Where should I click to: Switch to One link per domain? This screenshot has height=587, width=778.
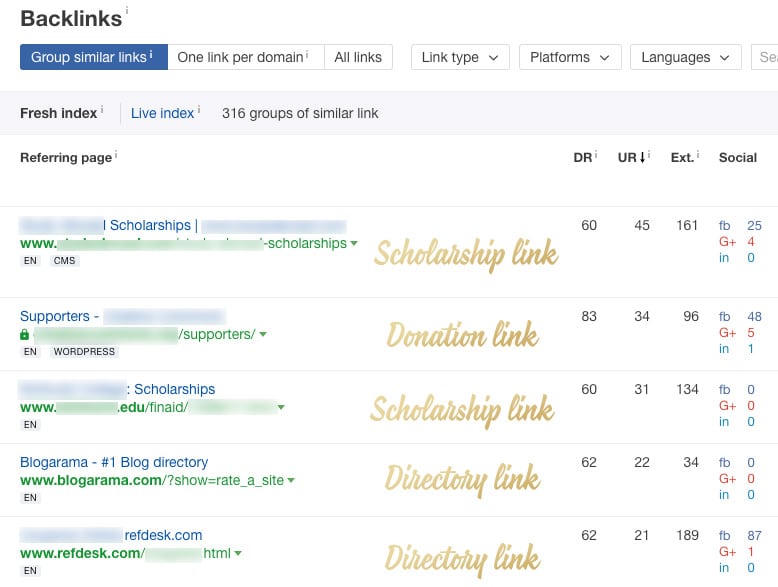246,57
